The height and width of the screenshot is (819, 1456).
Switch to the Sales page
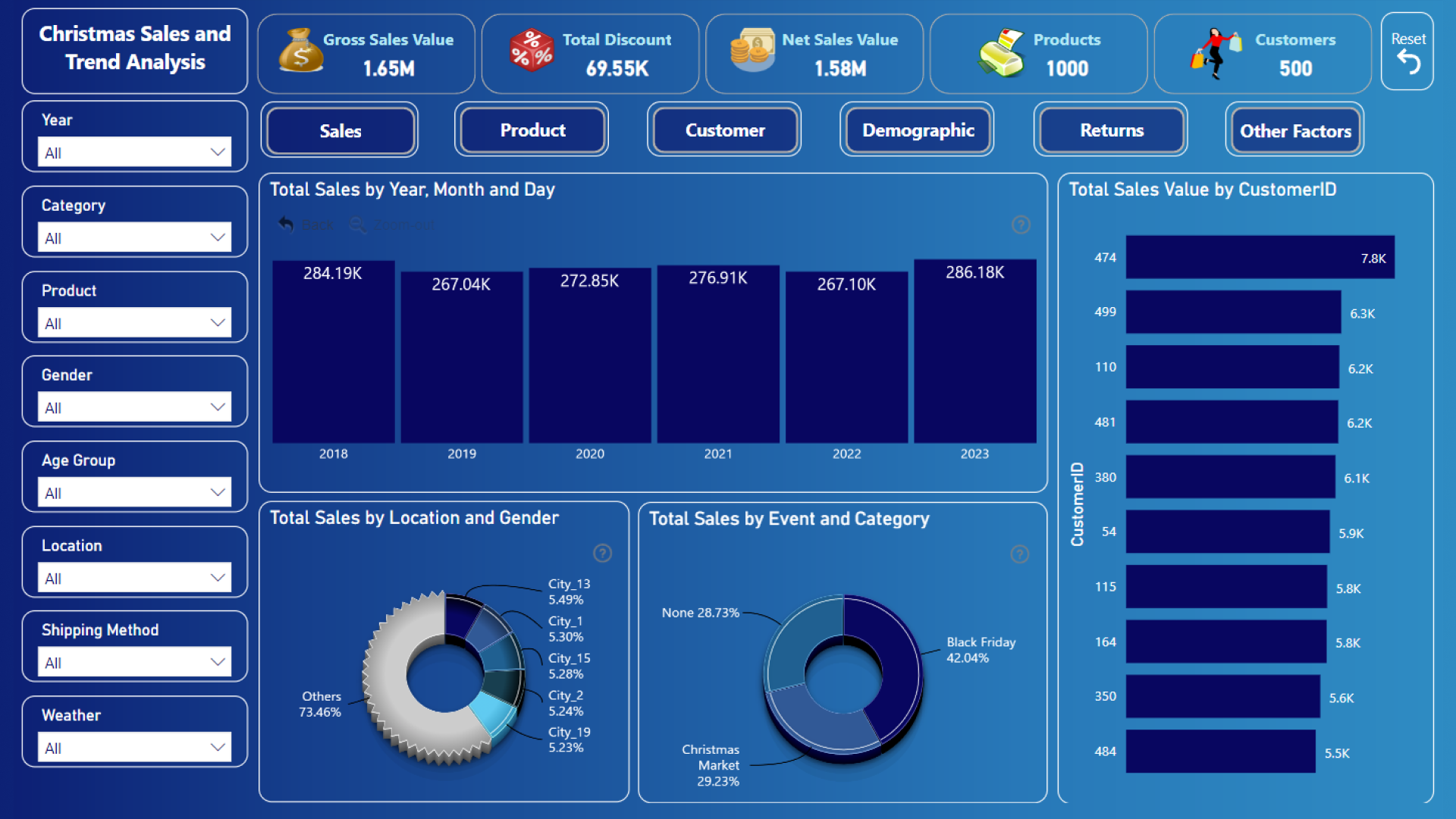click(x=340, y=130)
